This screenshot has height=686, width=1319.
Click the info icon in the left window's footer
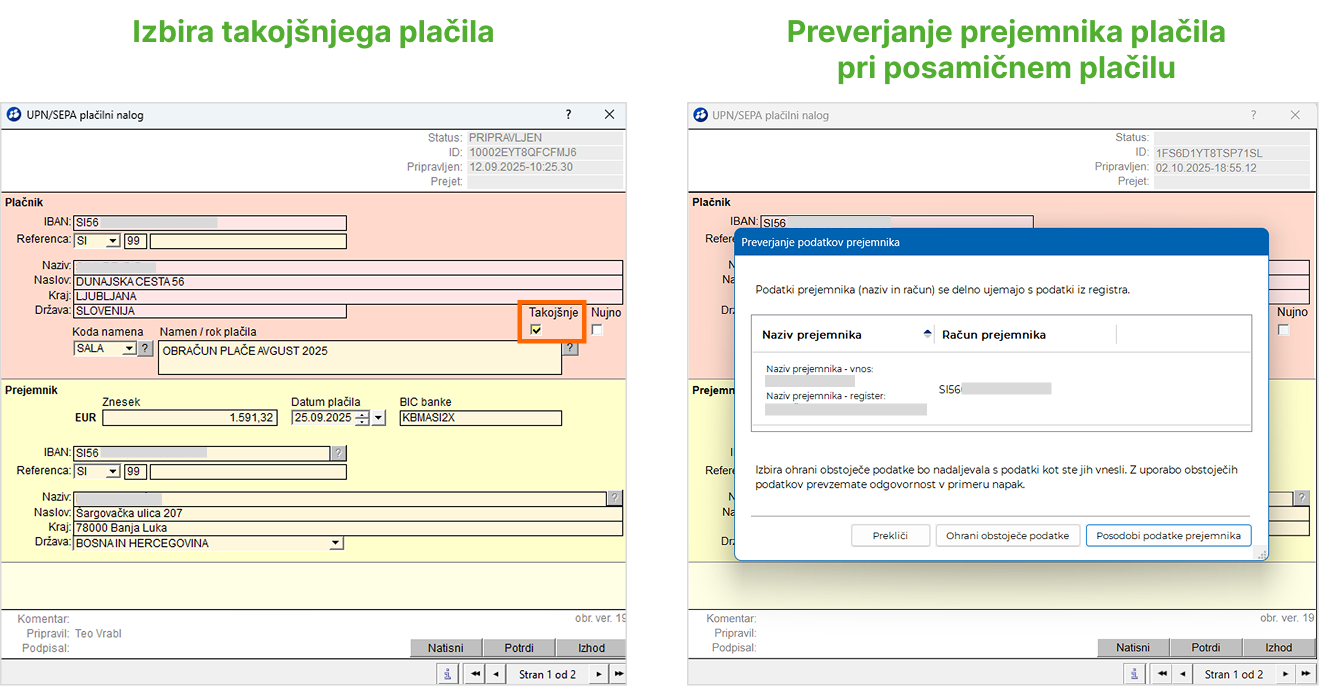click(x=448, y=674)
